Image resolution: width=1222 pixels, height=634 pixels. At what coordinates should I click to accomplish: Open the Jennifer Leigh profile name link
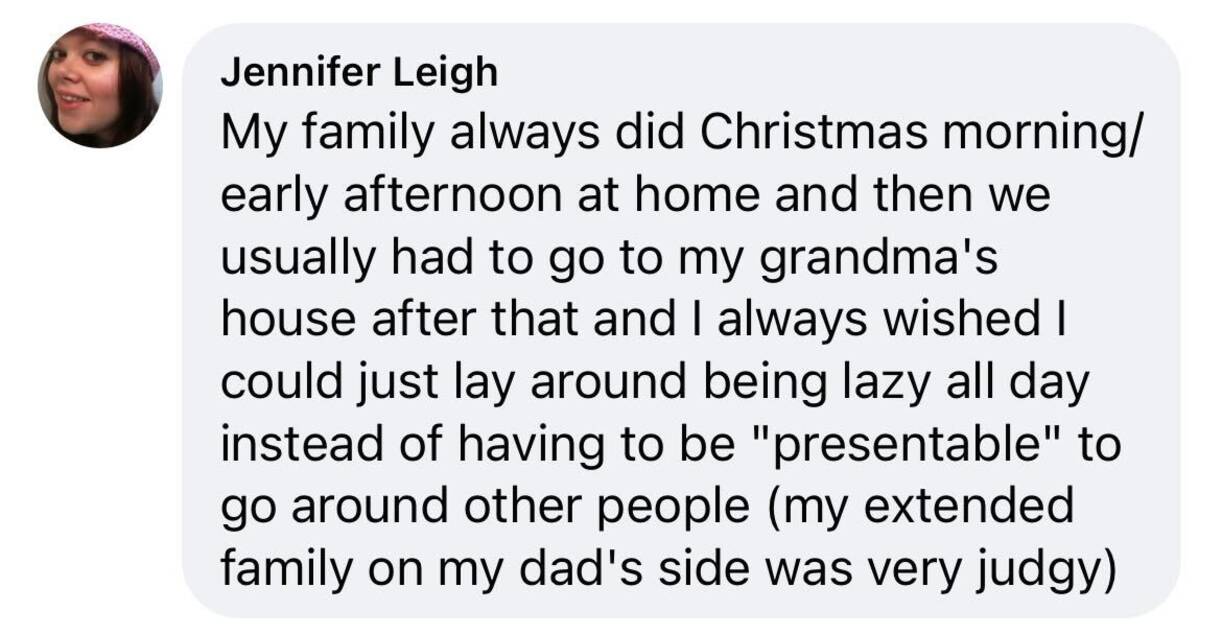pos(359,72)
